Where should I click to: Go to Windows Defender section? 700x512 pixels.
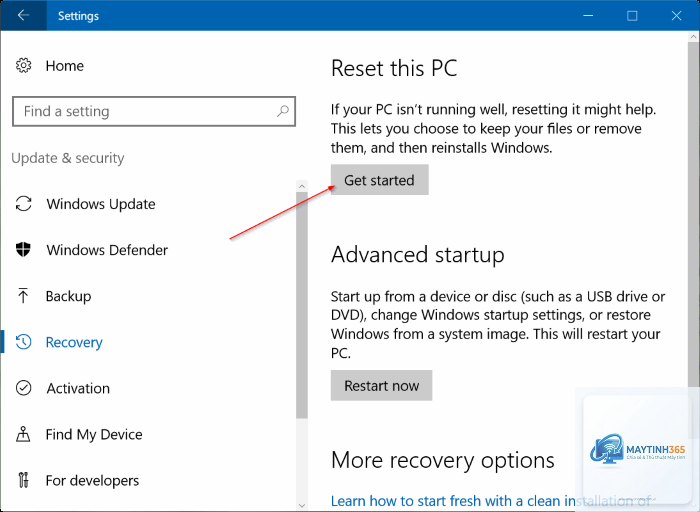click(x=107, y=250)
